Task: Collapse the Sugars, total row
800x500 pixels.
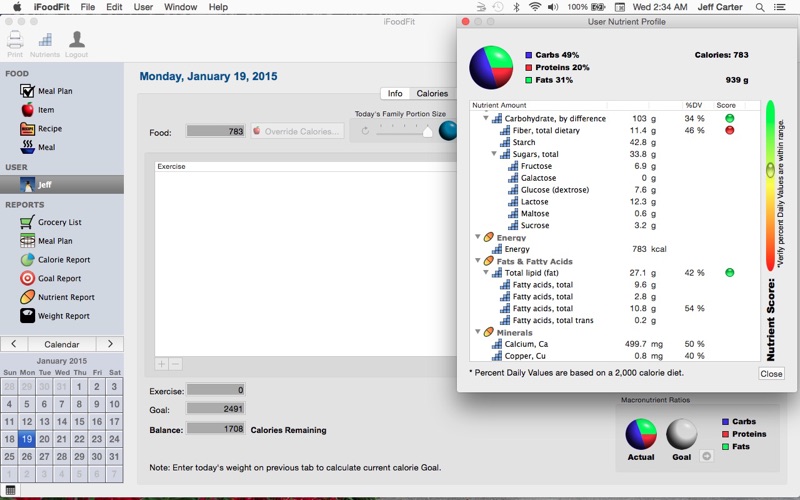Action: [x=494, y=154]
